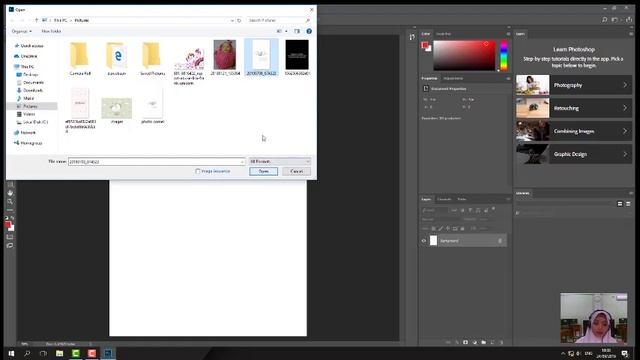Image resolution: width=640 pixels, height=360 pixels.
Task: Toggle visibility eye of Background layer
Action: pos(424,241)
